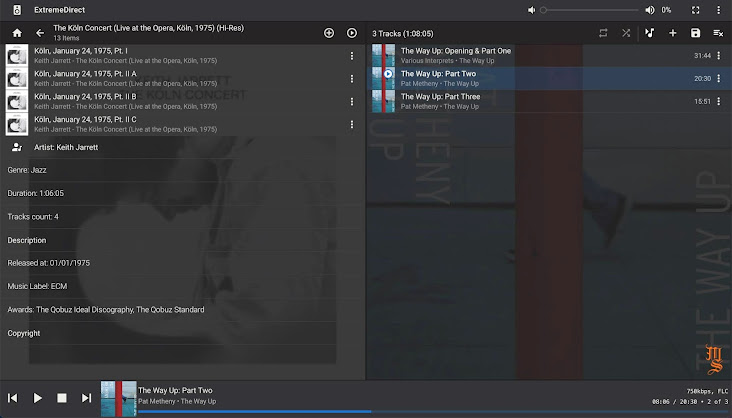Click the Opening & Part One cover thumbnail

click(x=383, y=56)
